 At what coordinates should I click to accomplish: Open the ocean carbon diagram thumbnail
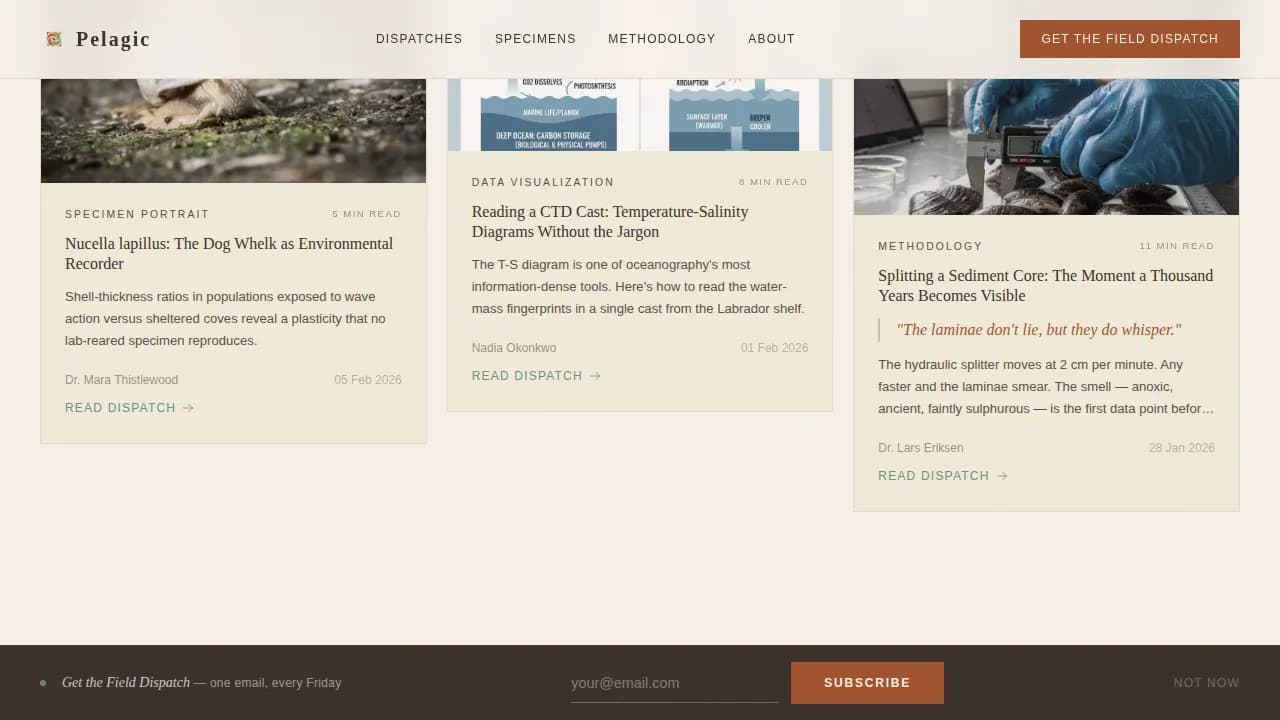tap(640, 115)
